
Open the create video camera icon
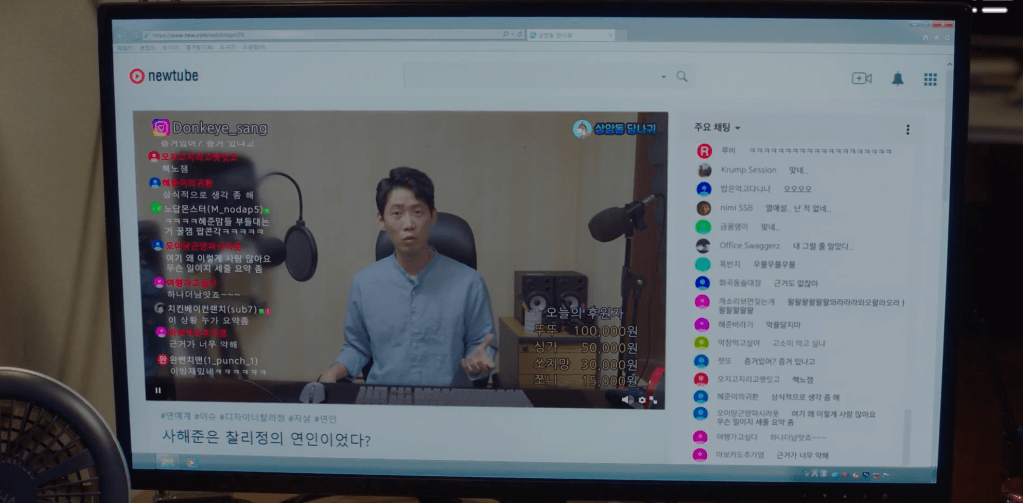pyautogui.click(x=861, y=79)
